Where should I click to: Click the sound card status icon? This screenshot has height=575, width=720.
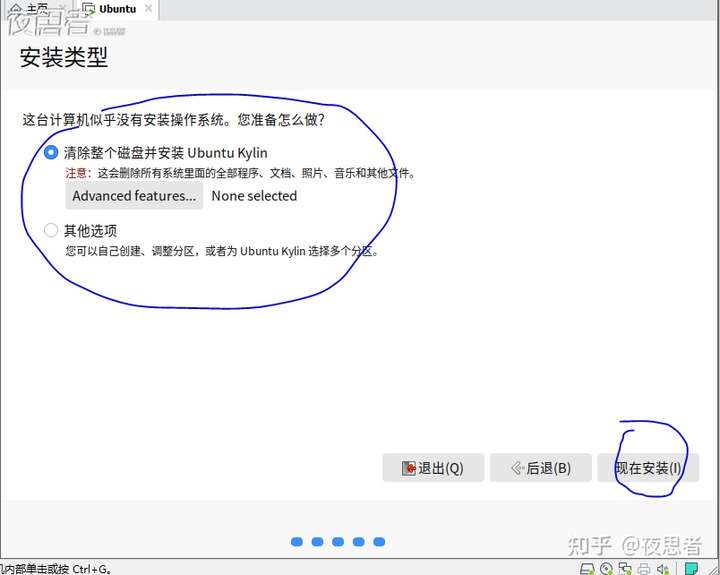point(663,569)
